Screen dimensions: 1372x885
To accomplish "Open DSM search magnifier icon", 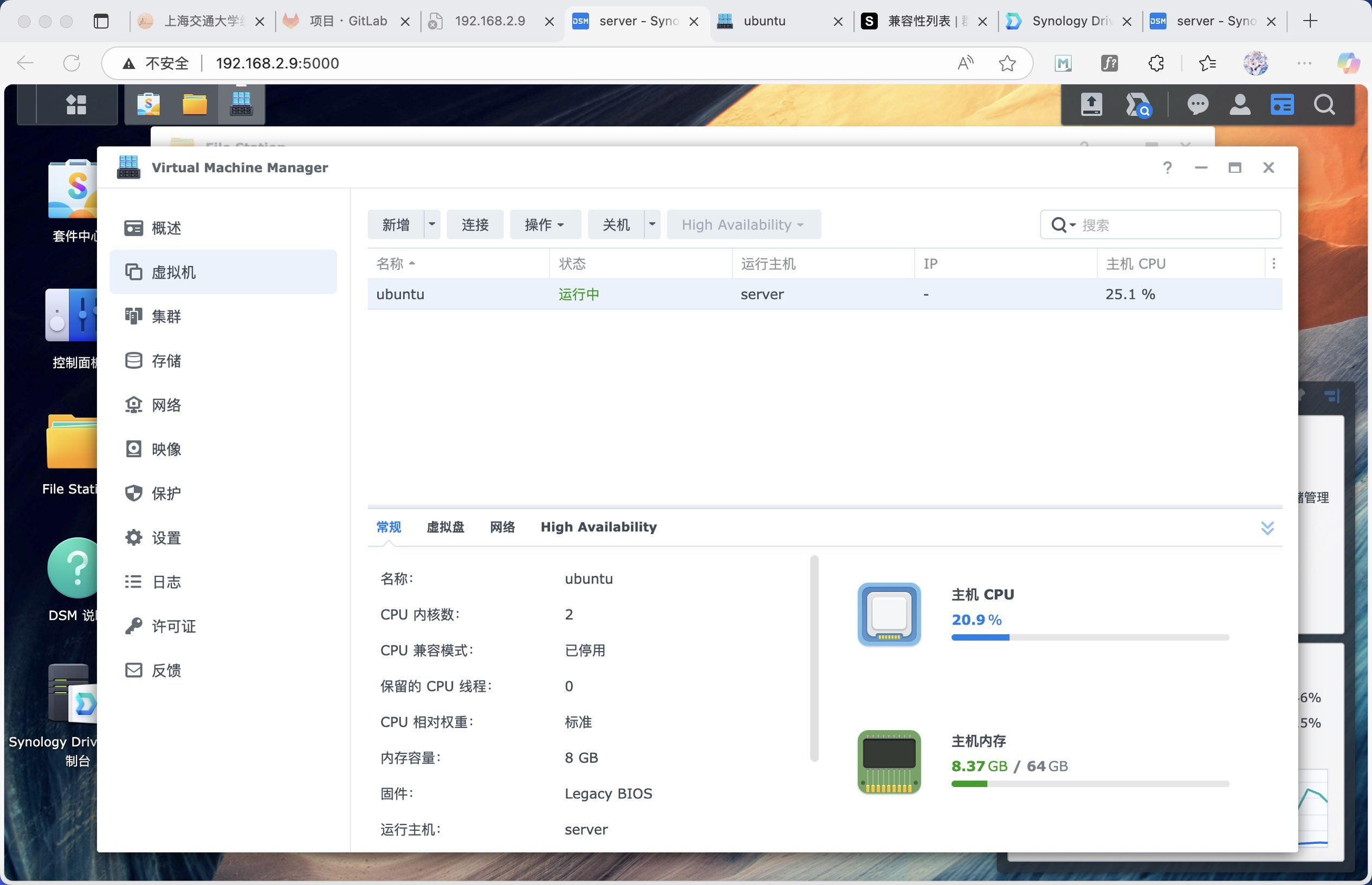I will point(1324,105).
